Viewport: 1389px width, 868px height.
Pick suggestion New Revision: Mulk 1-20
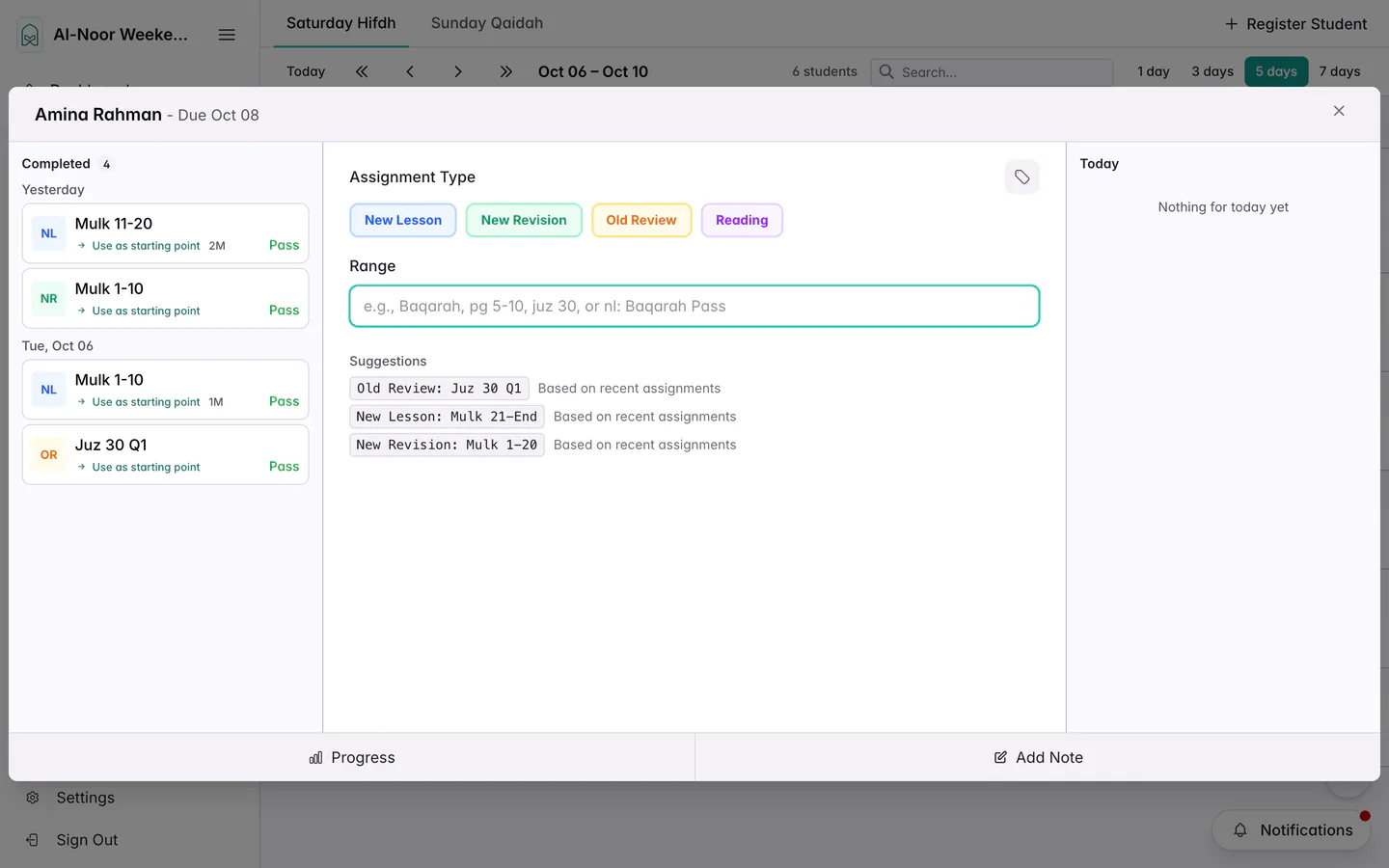(447, 445)
